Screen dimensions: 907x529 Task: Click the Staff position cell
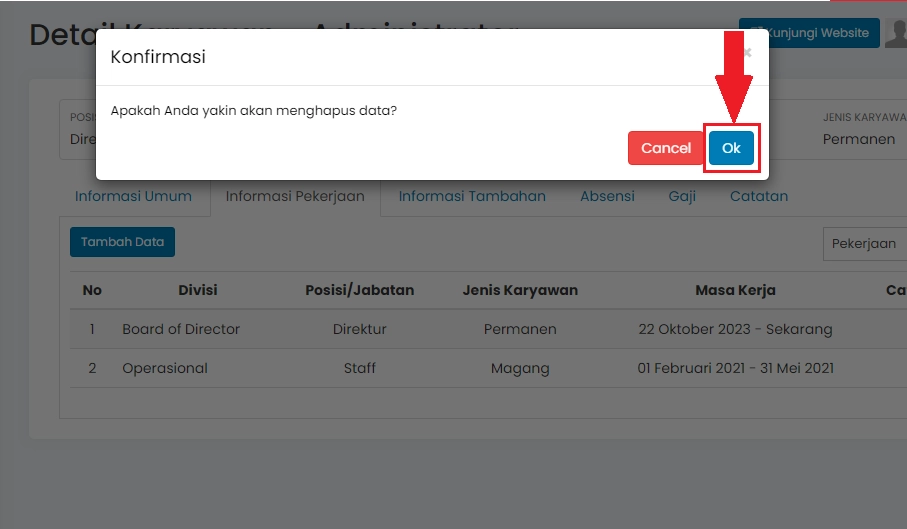[359, 368]
